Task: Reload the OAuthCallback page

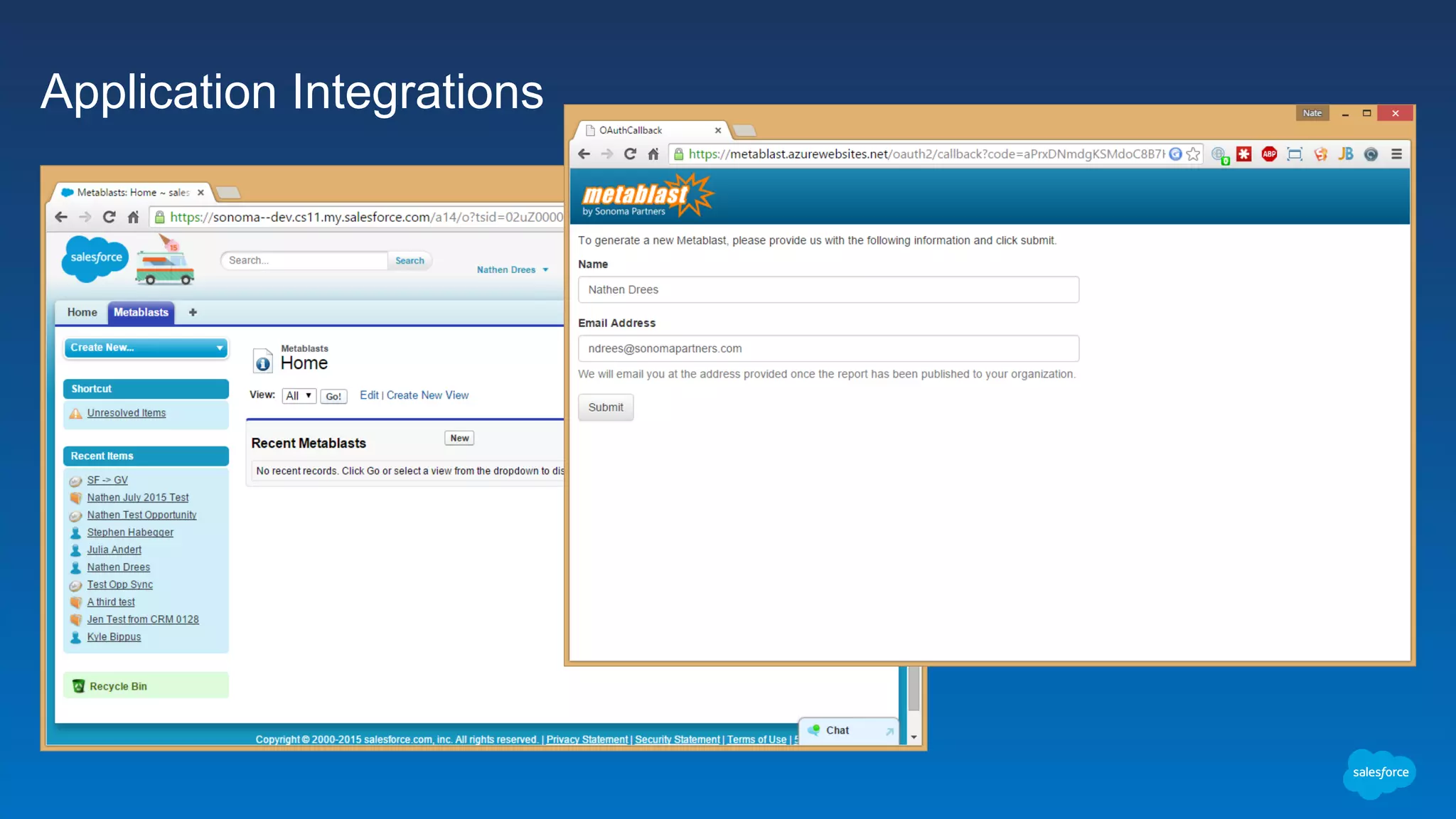Action: (630, 154)
